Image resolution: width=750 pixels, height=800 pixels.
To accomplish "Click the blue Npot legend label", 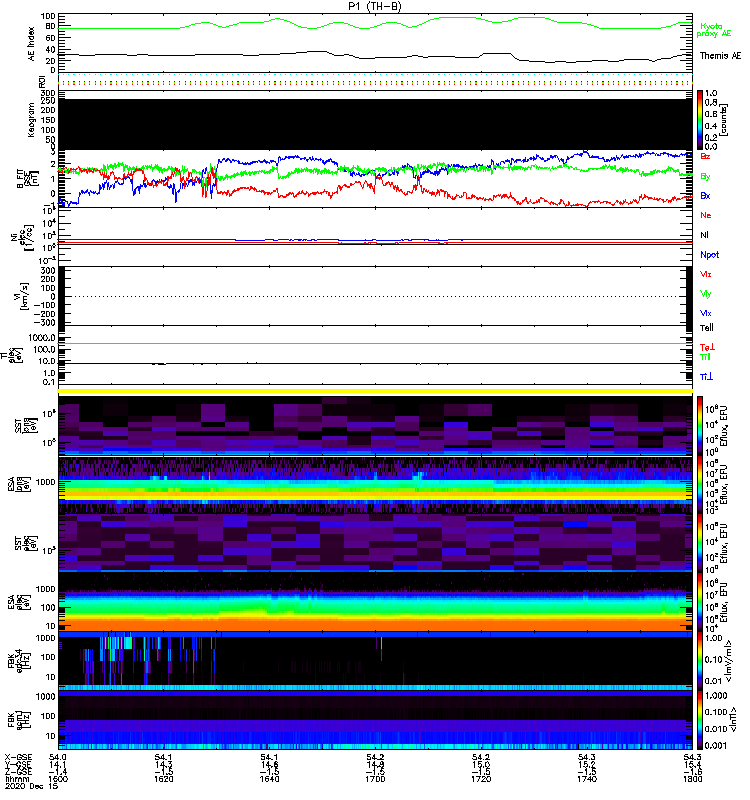I will tap(709, 254).
